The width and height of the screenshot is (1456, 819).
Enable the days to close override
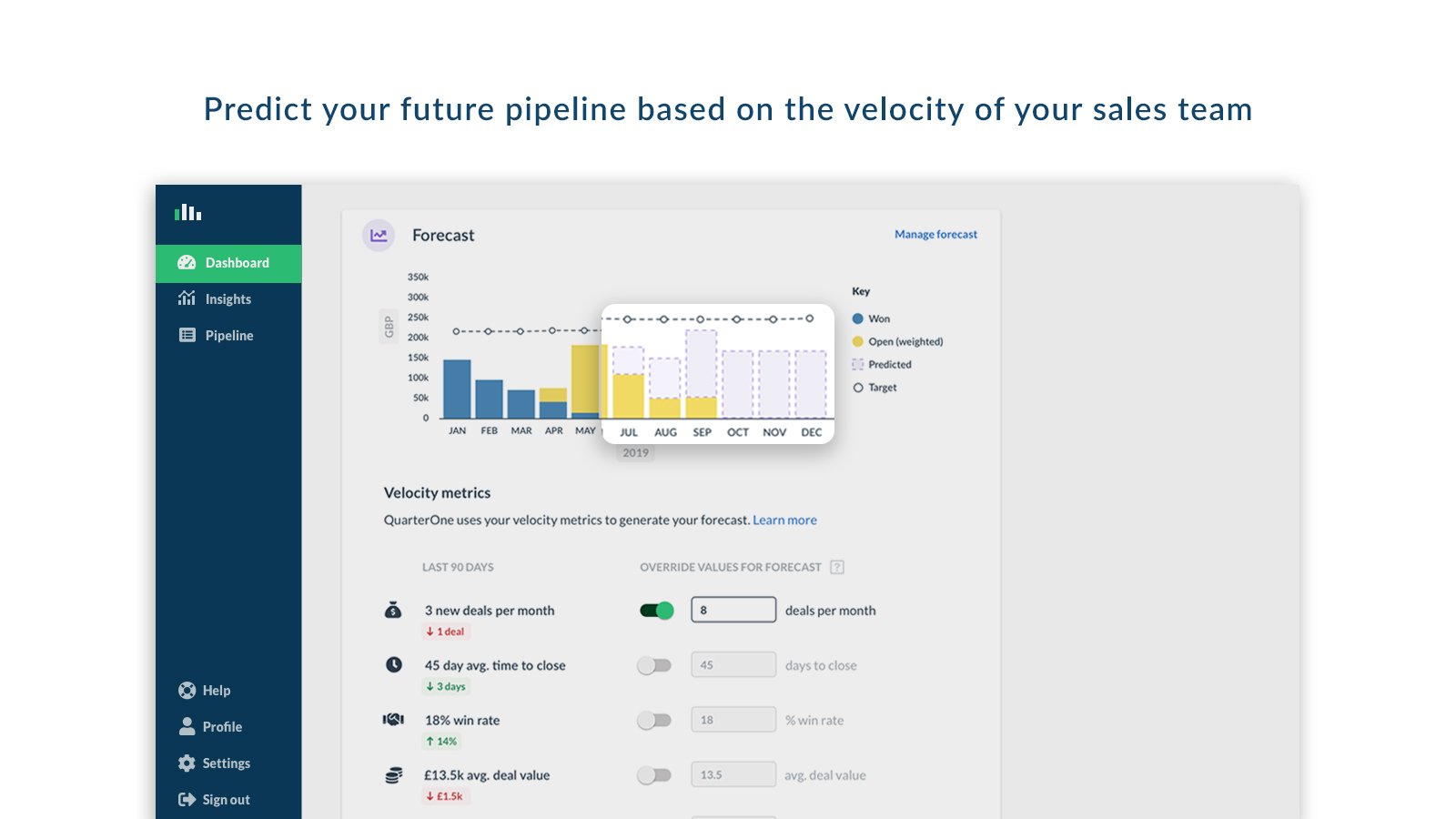pos(654,664)
